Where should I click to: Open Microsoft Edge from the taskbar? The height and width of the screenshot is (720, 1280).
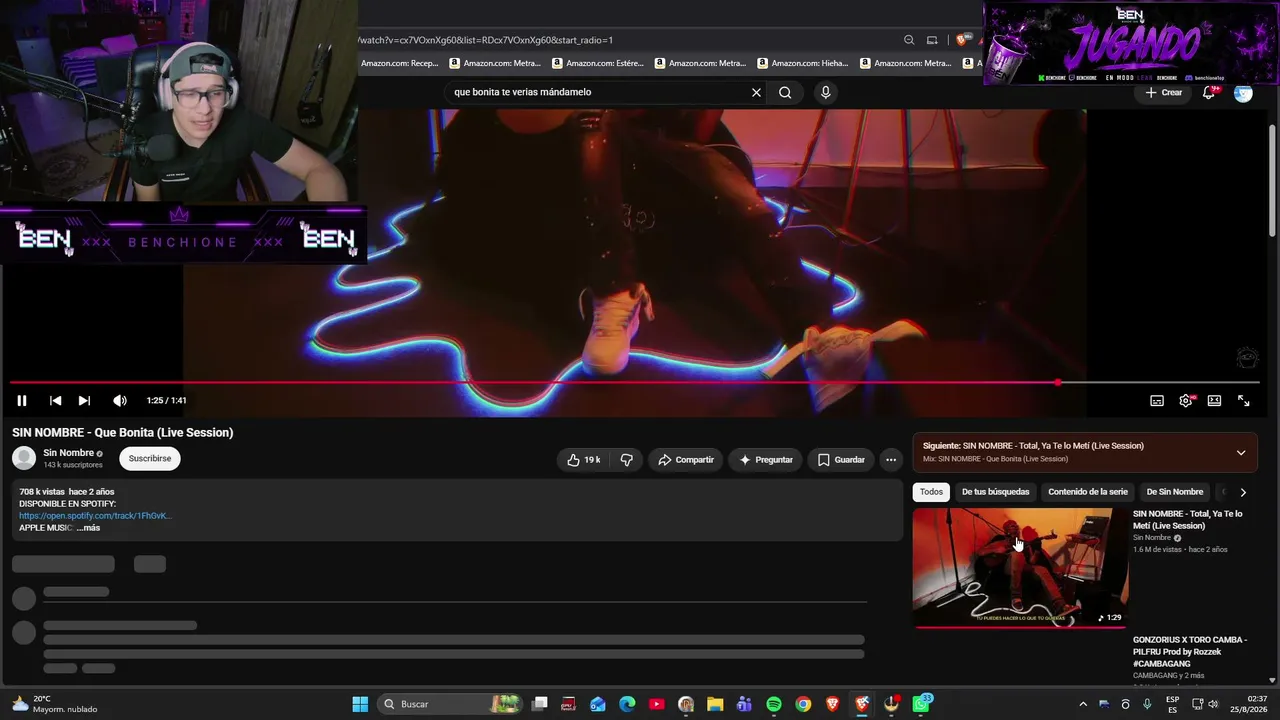tap(627, 704)
